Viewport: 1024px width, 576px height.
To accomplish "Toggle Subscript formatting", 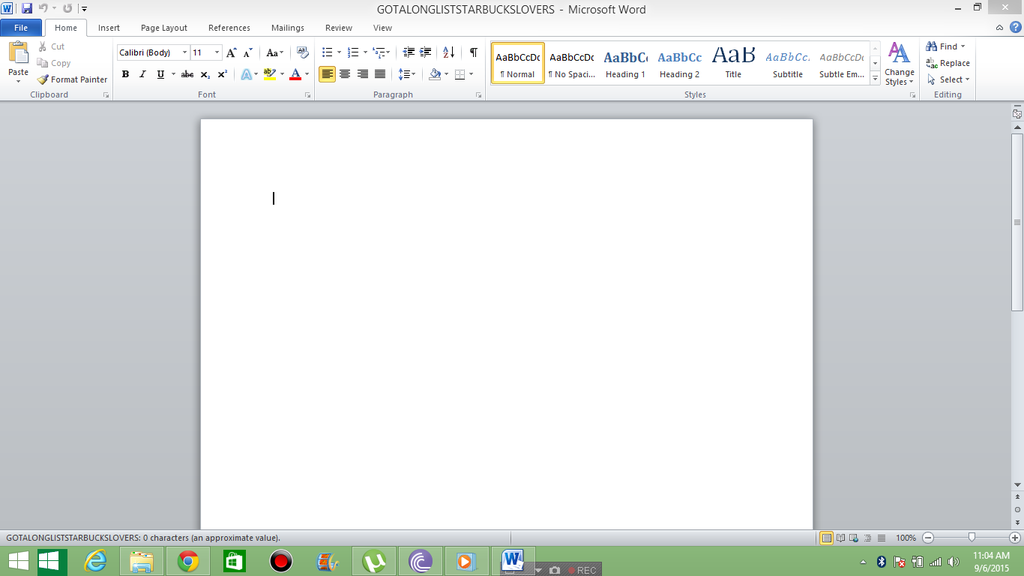I will pos(204,74).
